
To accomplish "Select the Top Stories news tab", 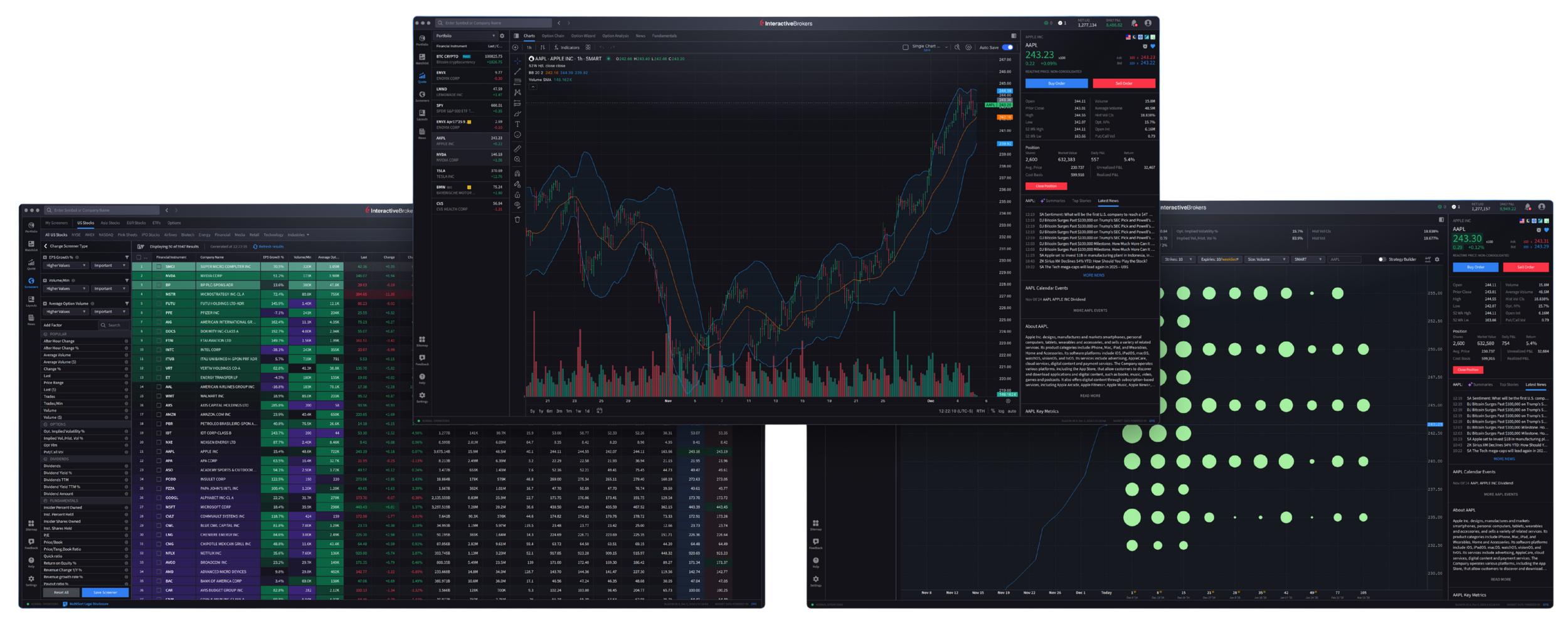I will pyautogui.click(x=1081, y=201).
